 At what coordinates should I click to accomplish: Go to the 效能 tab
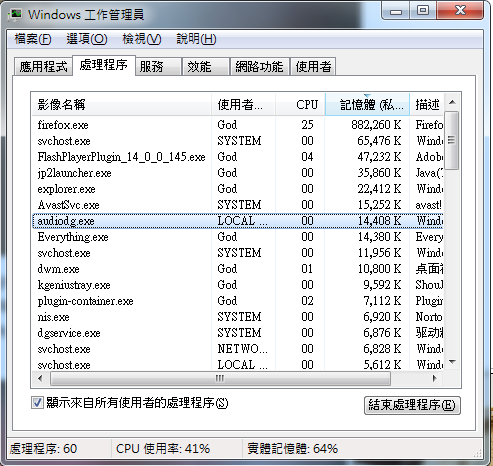206,67
